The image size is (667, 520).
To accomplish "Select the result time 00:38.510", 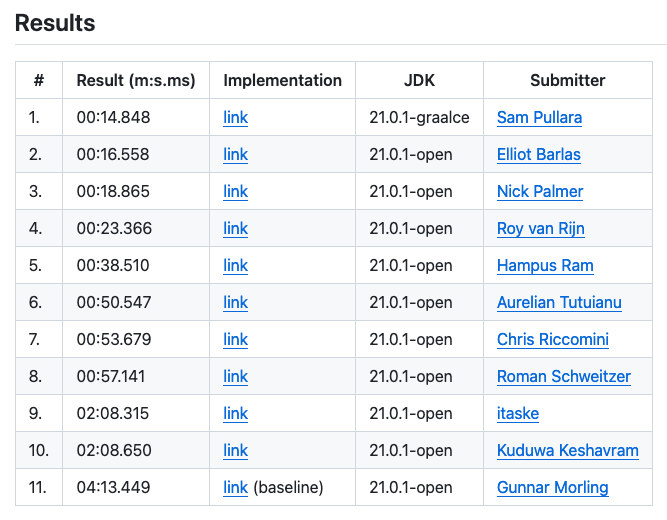I will click(x=113, y=266).
